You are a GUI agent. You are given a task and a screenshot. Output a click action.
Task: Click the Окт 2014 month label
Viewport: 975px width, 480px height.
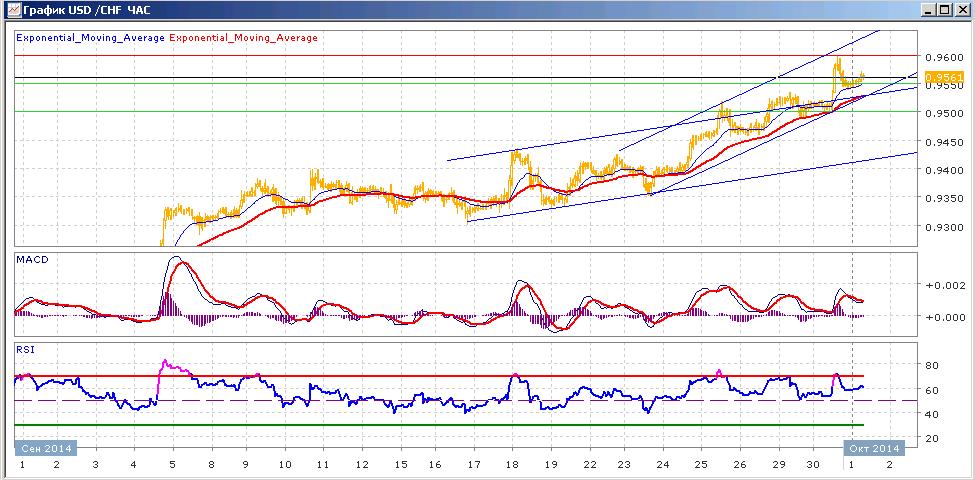coord(872,448)
